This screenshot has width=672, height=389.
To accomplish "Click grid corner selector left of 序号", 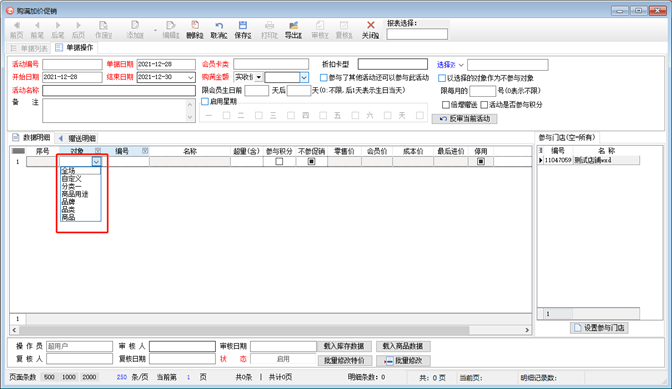I will [18, 151].
